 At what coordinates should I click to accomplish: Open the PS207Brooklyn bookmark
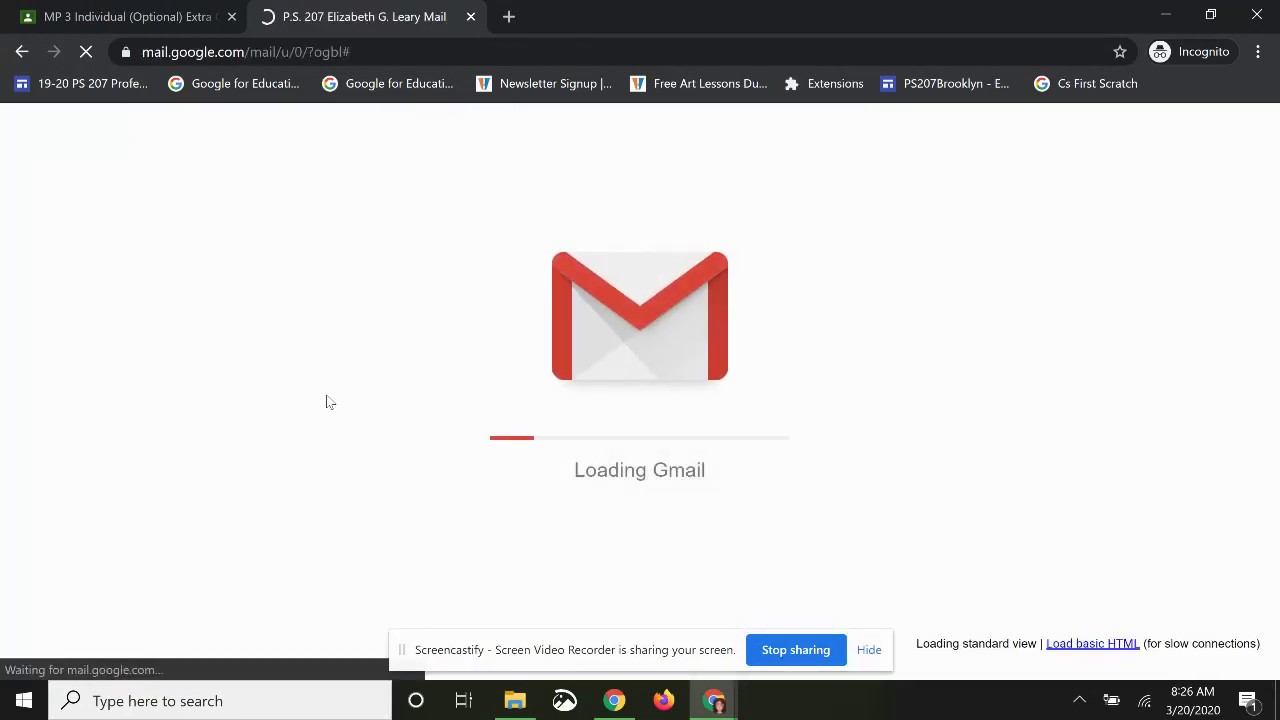click(945, 84)
